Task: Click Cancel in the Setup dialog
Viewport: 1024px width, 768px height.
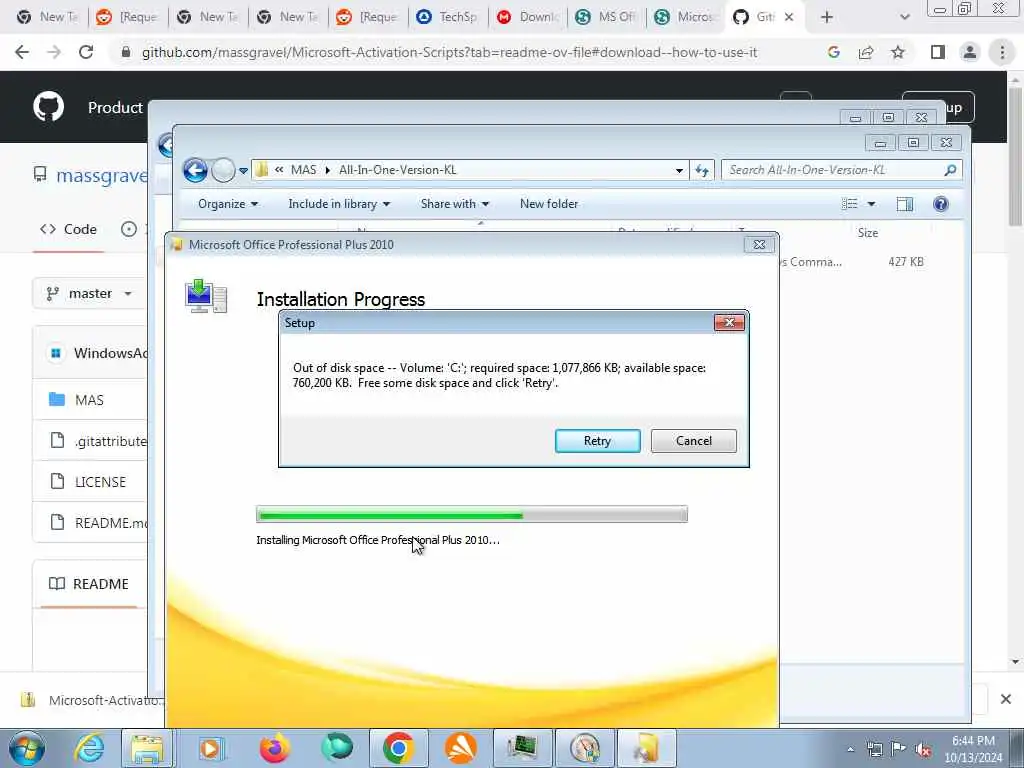Action: click(694, 441)
